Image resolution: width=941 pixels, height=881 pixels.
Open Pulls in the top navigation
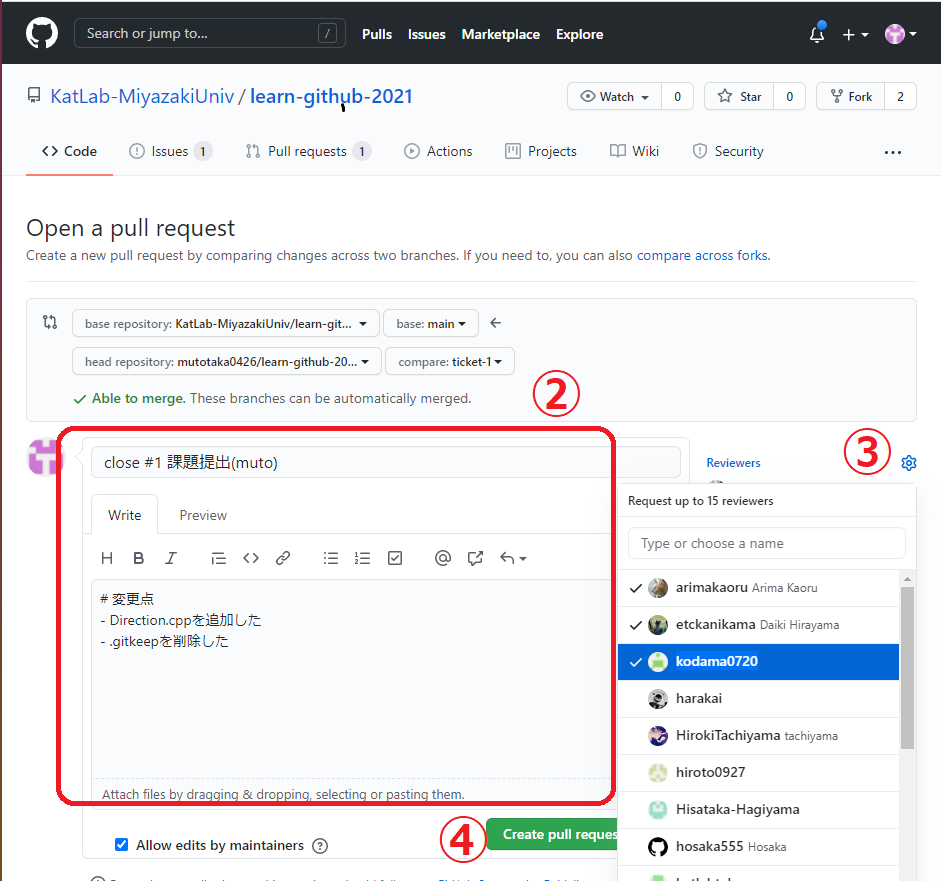[377, 34]
